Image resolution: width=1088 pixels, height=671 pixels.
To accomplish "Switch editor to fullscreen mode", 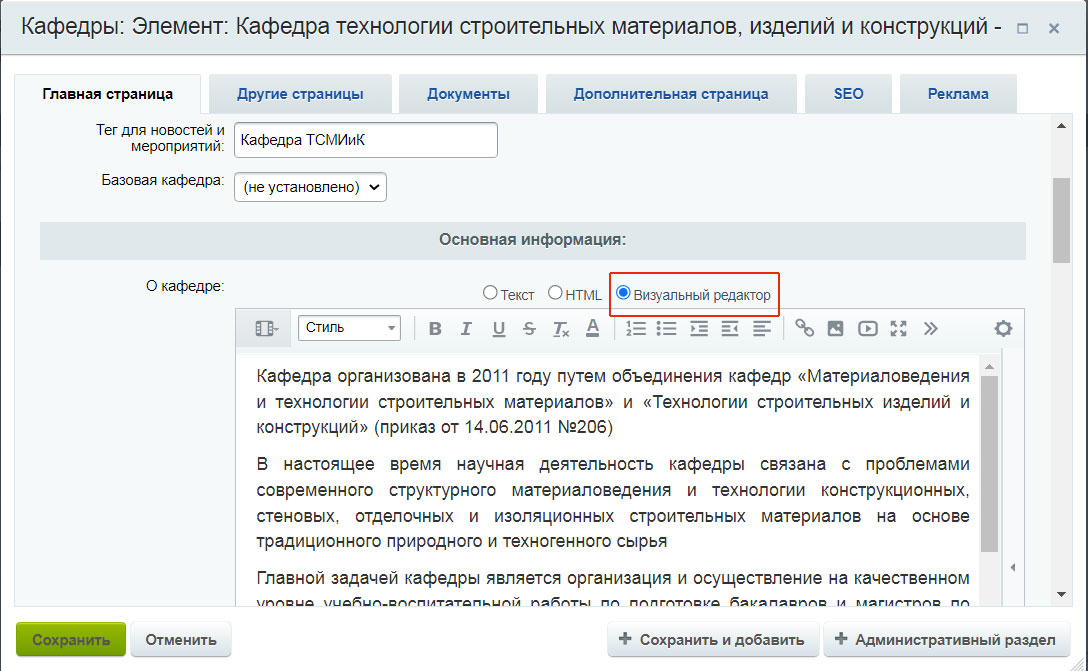I will pyautogui.click(x=898, y=328).
